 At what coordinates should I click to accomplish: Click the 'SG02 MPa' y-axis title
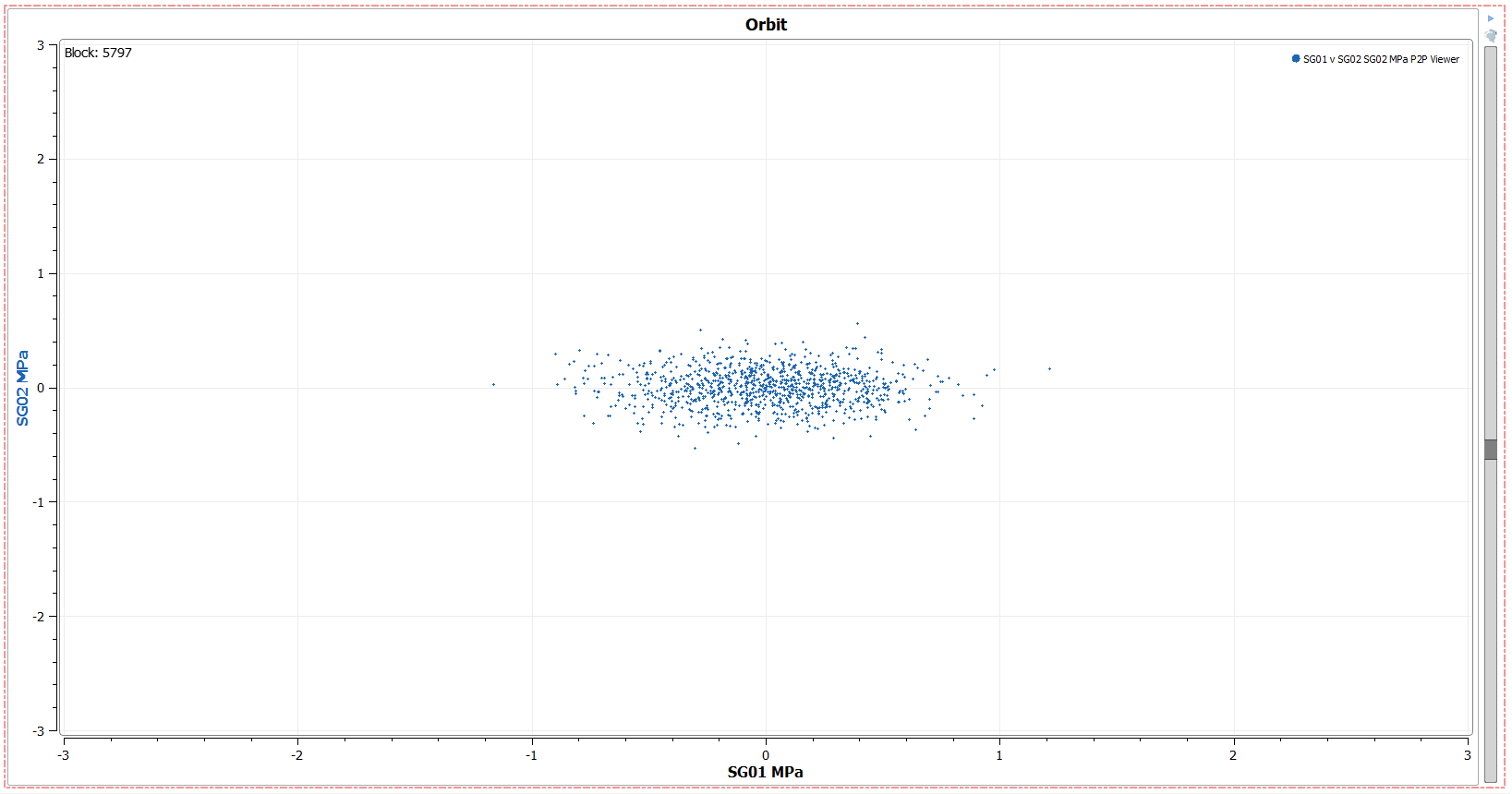(x=22, y=388)
